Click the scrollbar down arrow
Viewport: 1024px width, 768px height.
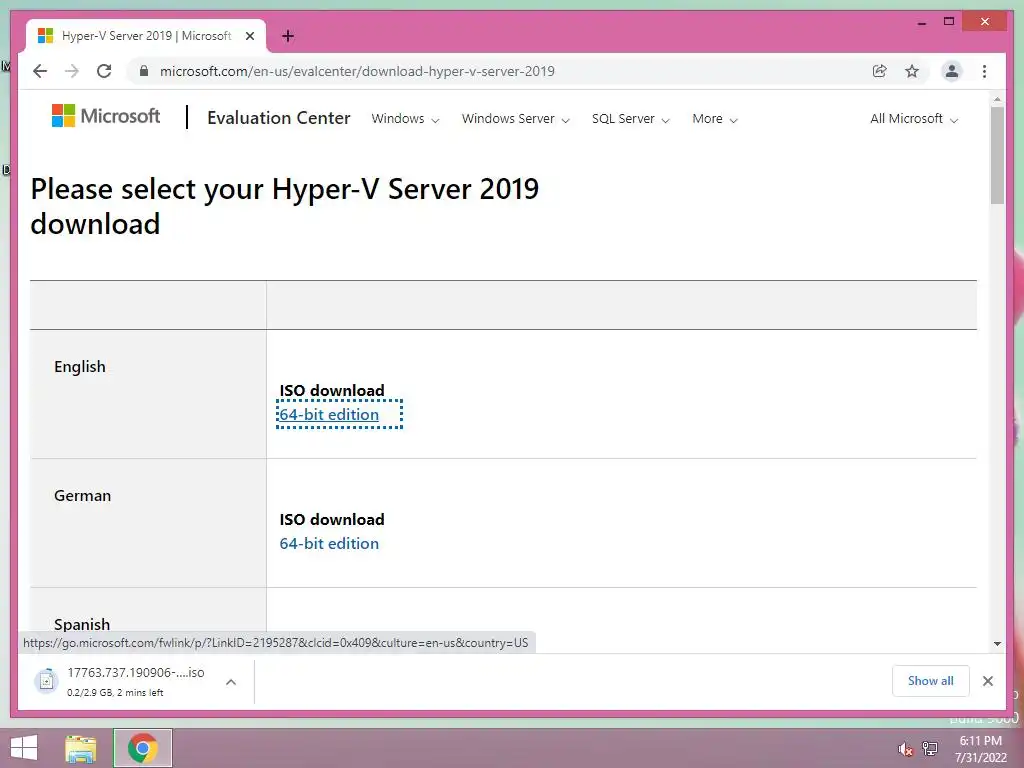pyautogui.click(x=997, y=644)
